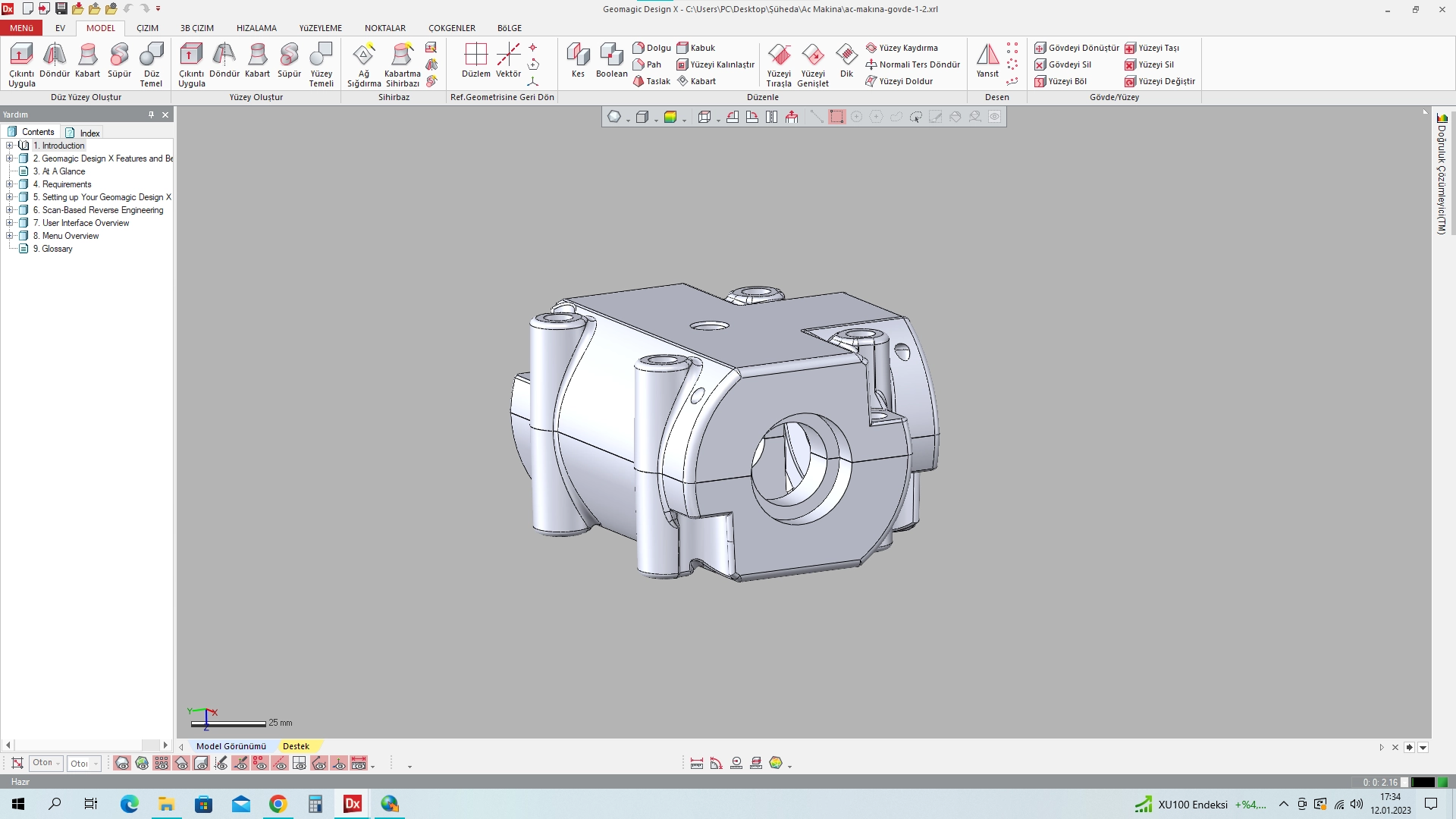Expand 7. User Interface Overview topic

tap(9, 223)
